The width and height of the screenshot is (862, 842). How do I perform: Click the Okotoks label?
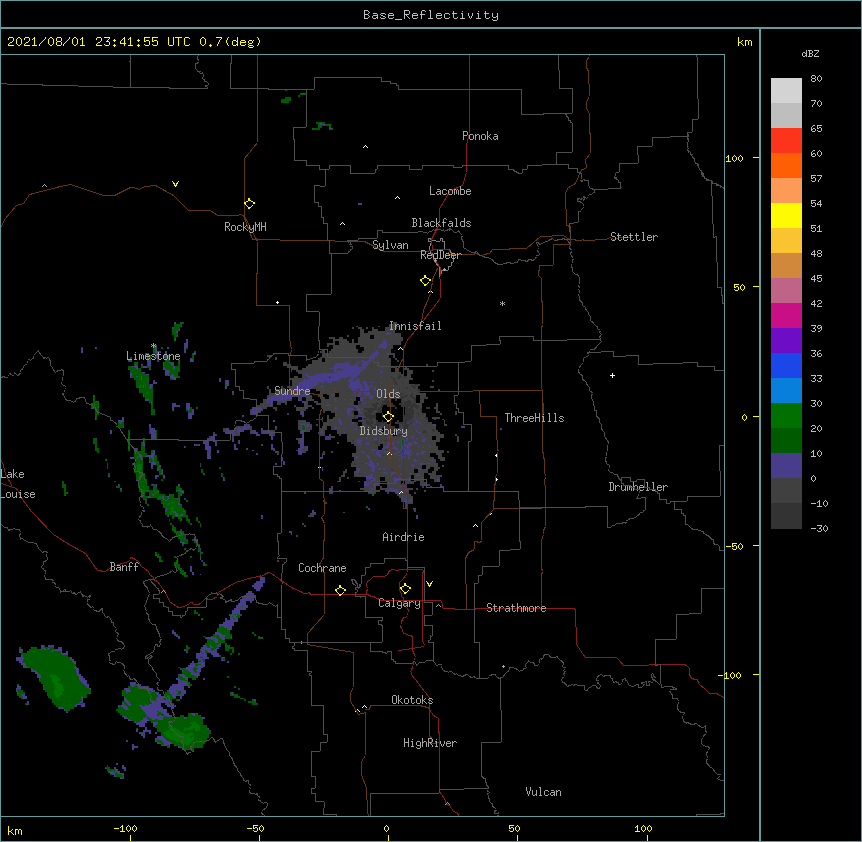[412, 700]
